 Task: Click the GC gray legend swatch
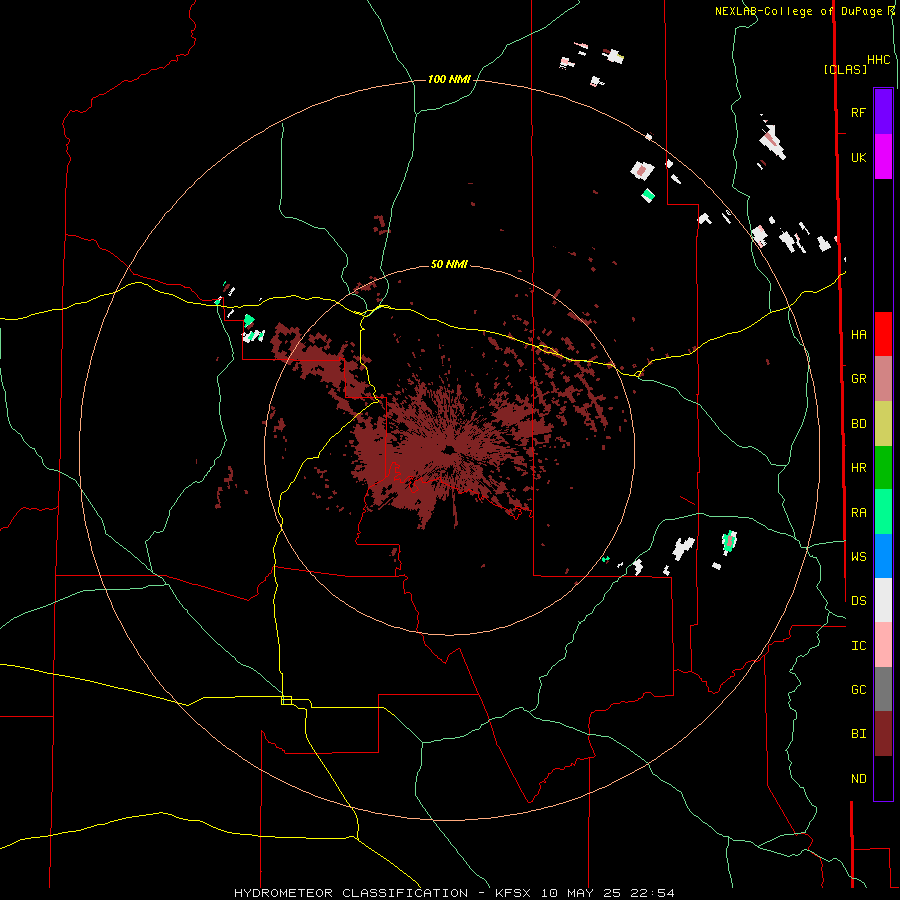(x=883, y=689)
